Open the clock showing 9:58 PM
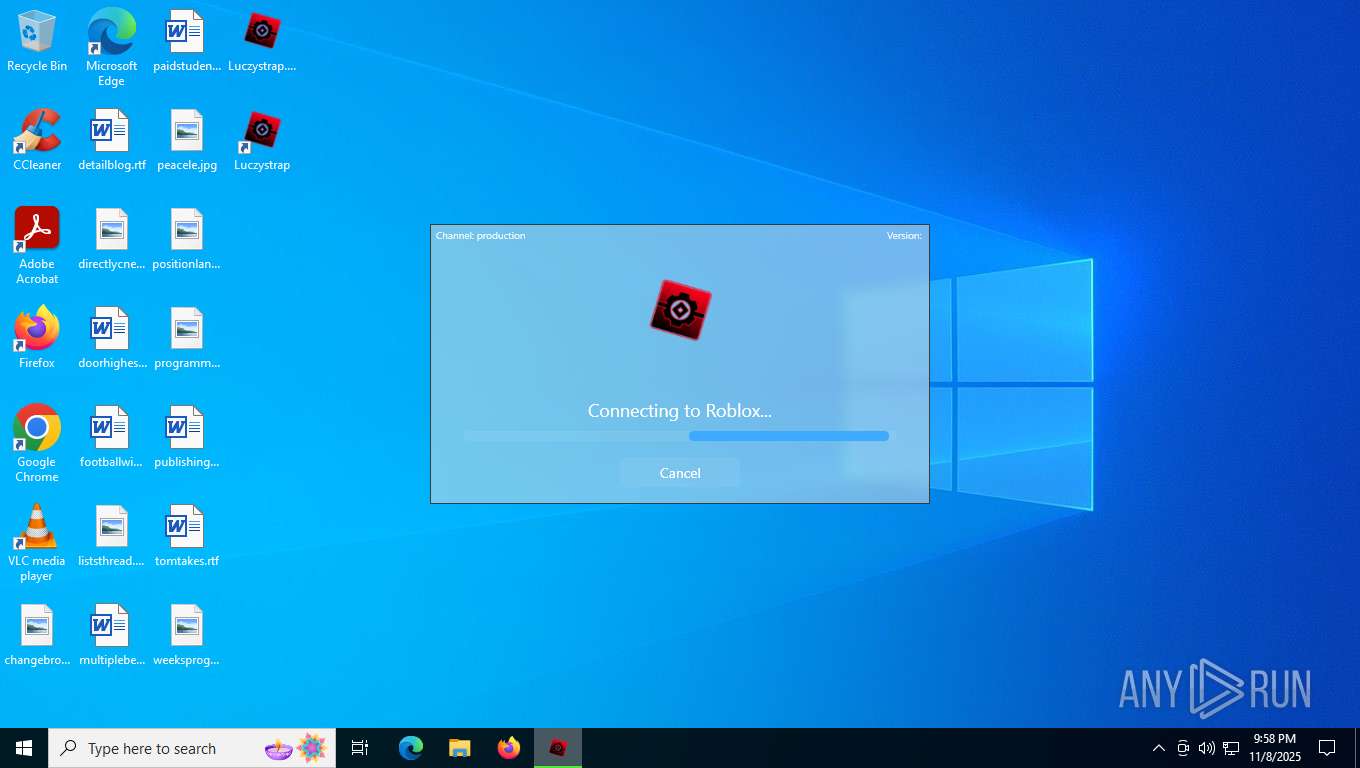 1274,748
